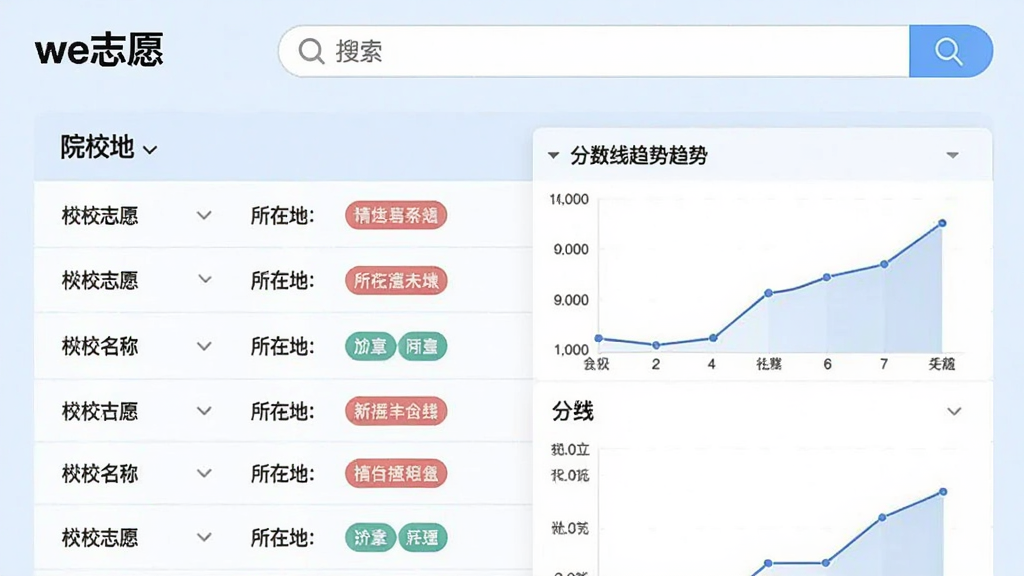Click right green tag in green-tagged 校校名称 row
The width and height of the screenshot is (1024, 576).
(x=423, y=346)
